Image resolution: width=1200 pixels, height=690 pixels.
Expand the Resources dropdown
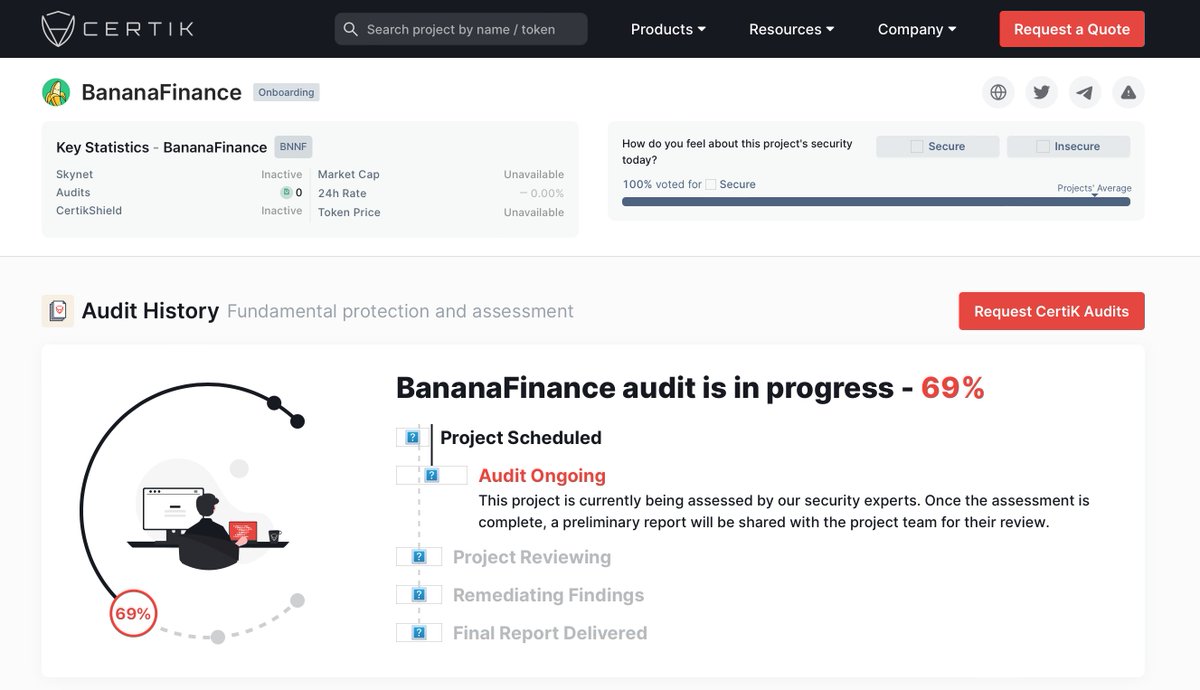coord(790,29)
